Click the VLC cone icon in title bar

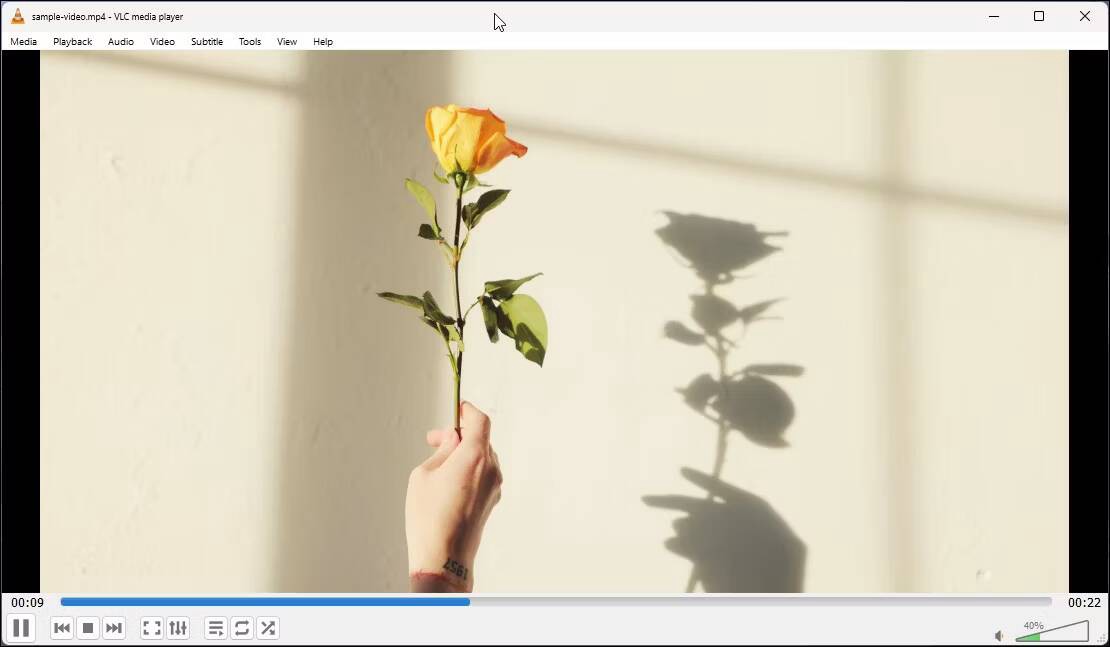point(18,16)
